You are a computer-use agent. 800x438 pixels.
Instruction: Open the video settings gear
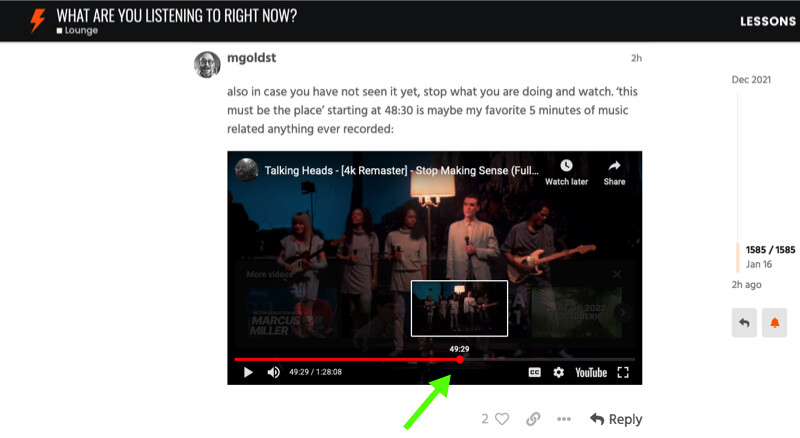pyautogui.click(x=559, y=372)
